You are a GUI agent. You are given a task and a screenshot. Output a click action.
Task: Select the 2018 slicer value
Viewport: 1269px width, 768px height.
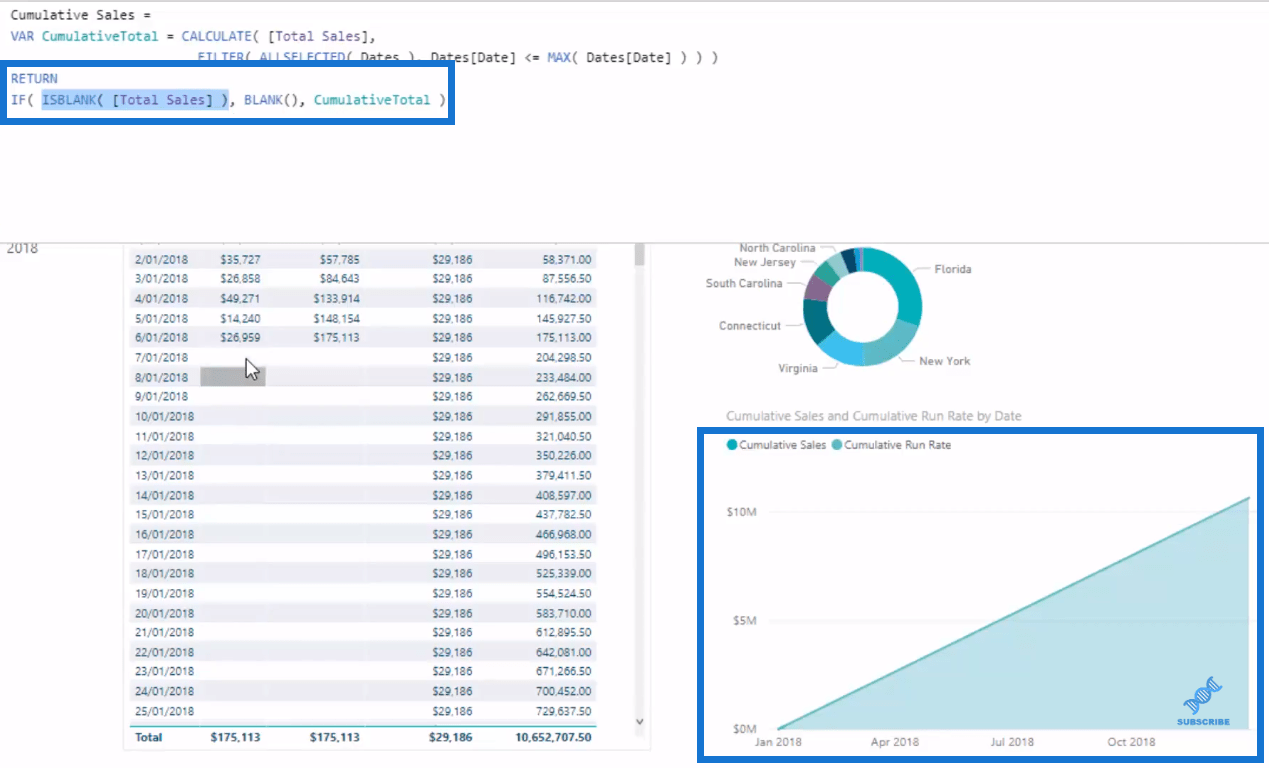(x=22, y=248)
